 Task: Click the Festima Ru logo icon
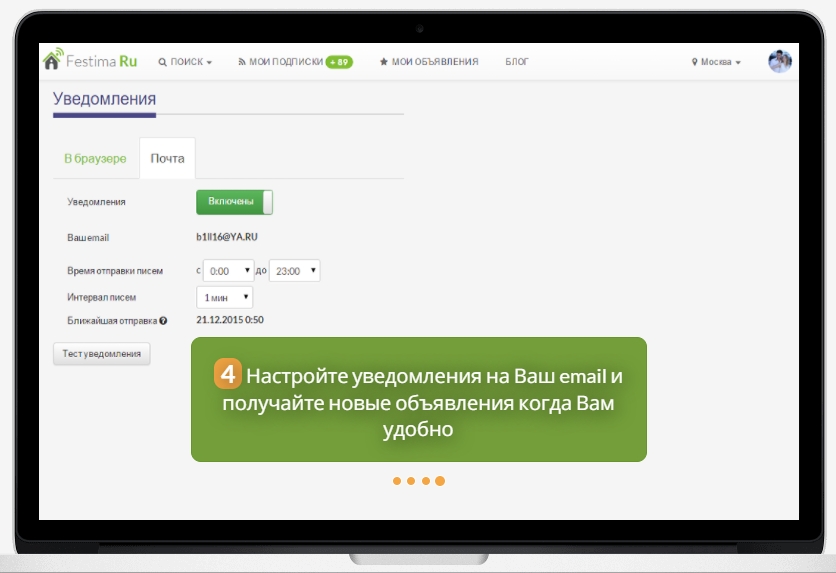tap(53, 60)
